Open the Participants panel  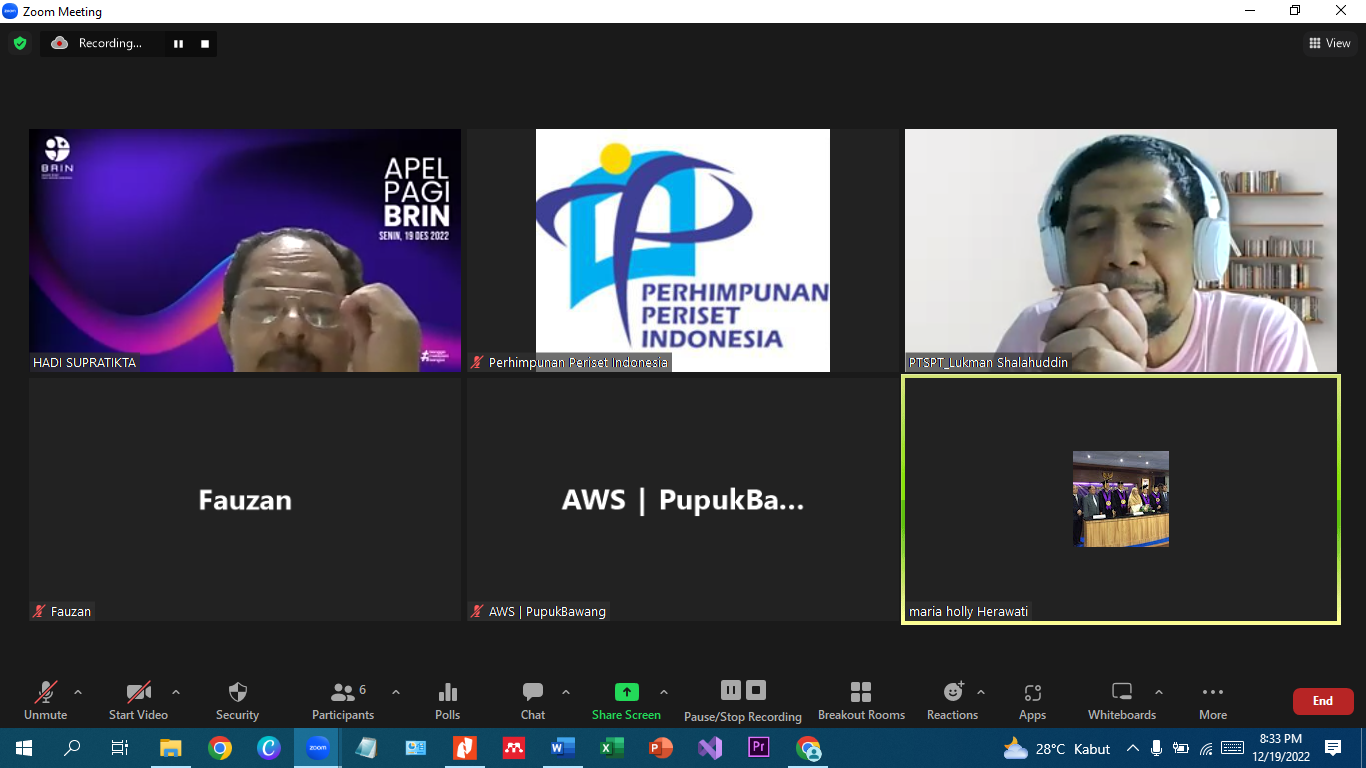[343, 700]
